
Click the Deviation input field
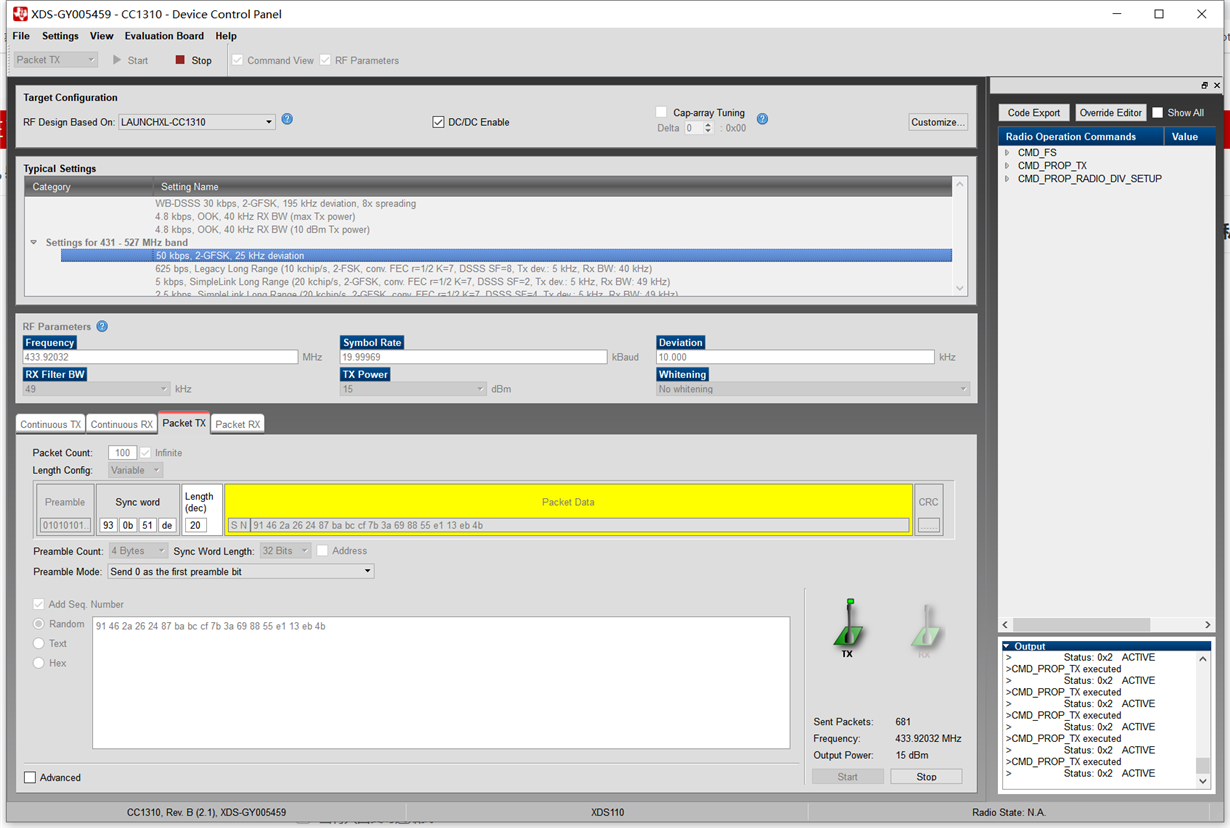(796, 357)
